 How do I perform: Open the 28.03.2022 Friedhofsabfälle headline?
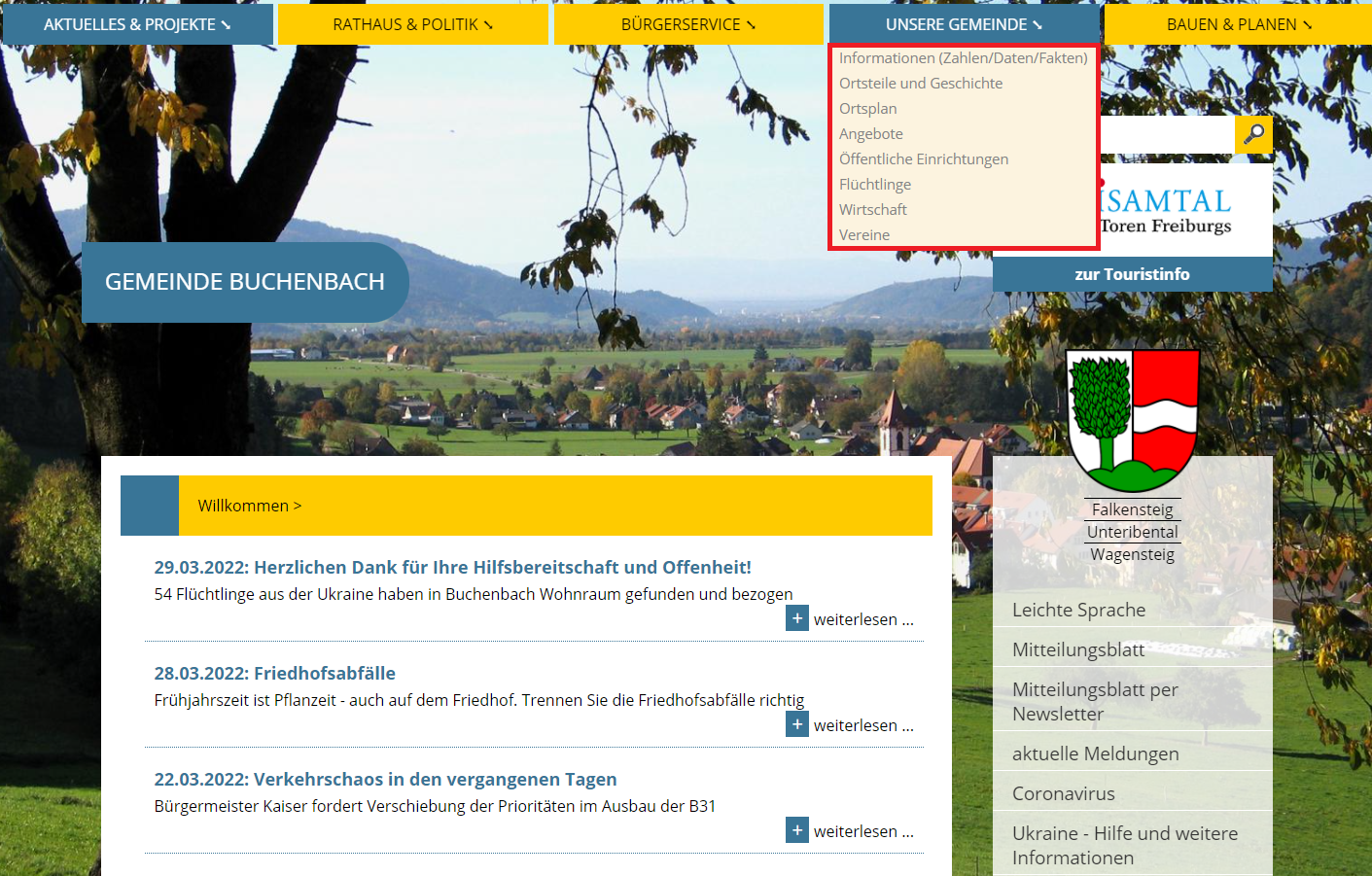pyautogui.click(x=274, y=673)
